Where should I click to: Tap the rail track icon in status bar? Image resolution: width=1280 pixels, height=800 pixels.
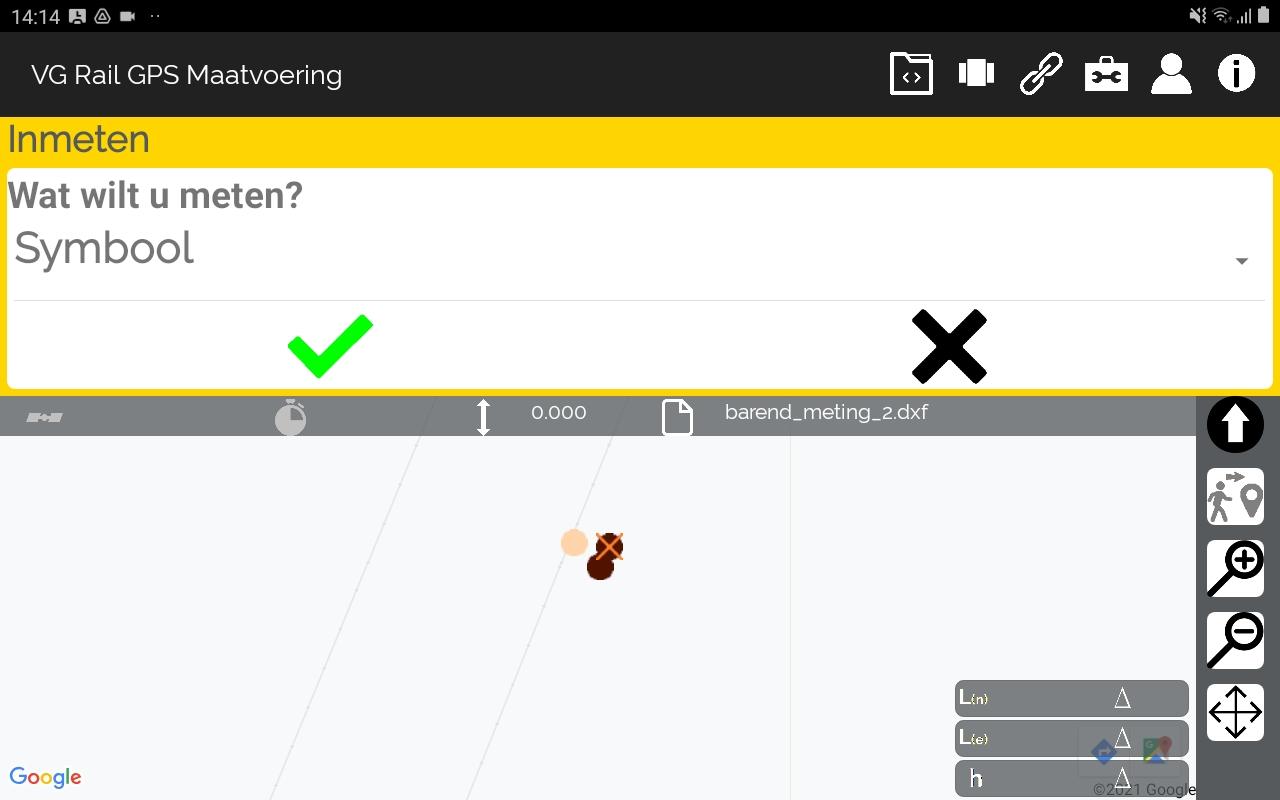45,417
